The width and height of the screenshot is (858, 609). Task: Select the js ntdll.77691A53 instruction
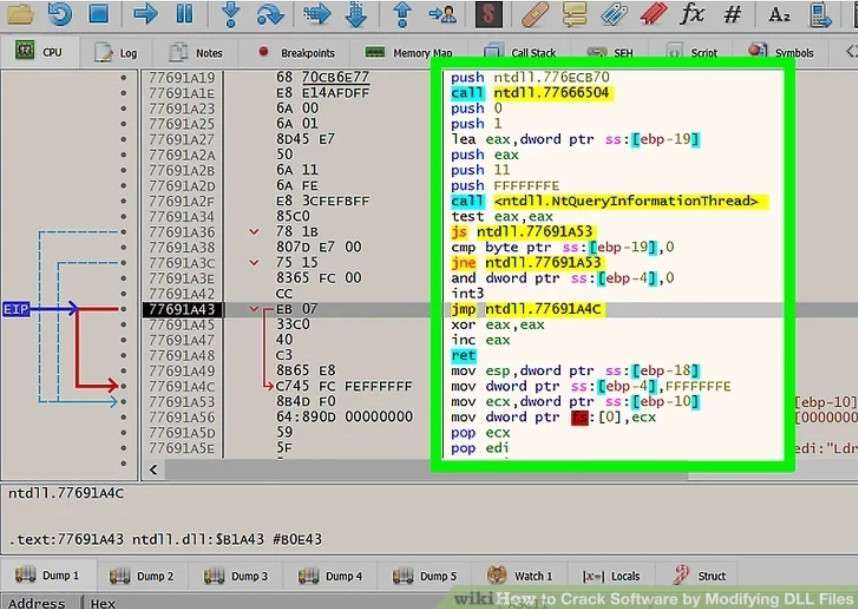pos(522,231)
